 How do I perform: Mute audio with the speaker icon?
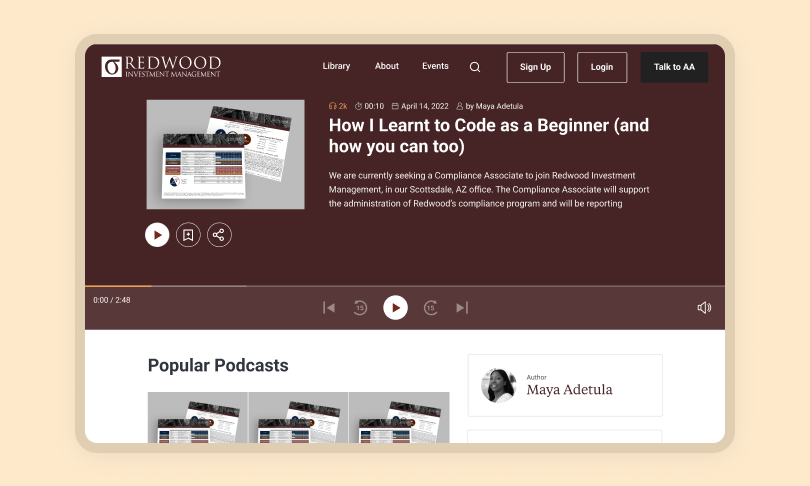point(704,308)
